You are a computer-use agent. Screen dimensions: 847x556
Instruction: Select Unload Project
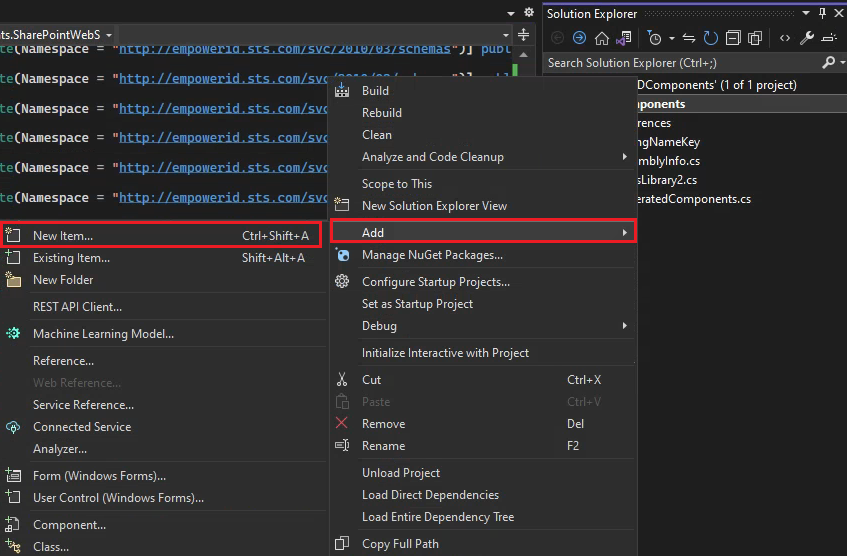click(x=483, y=473)
